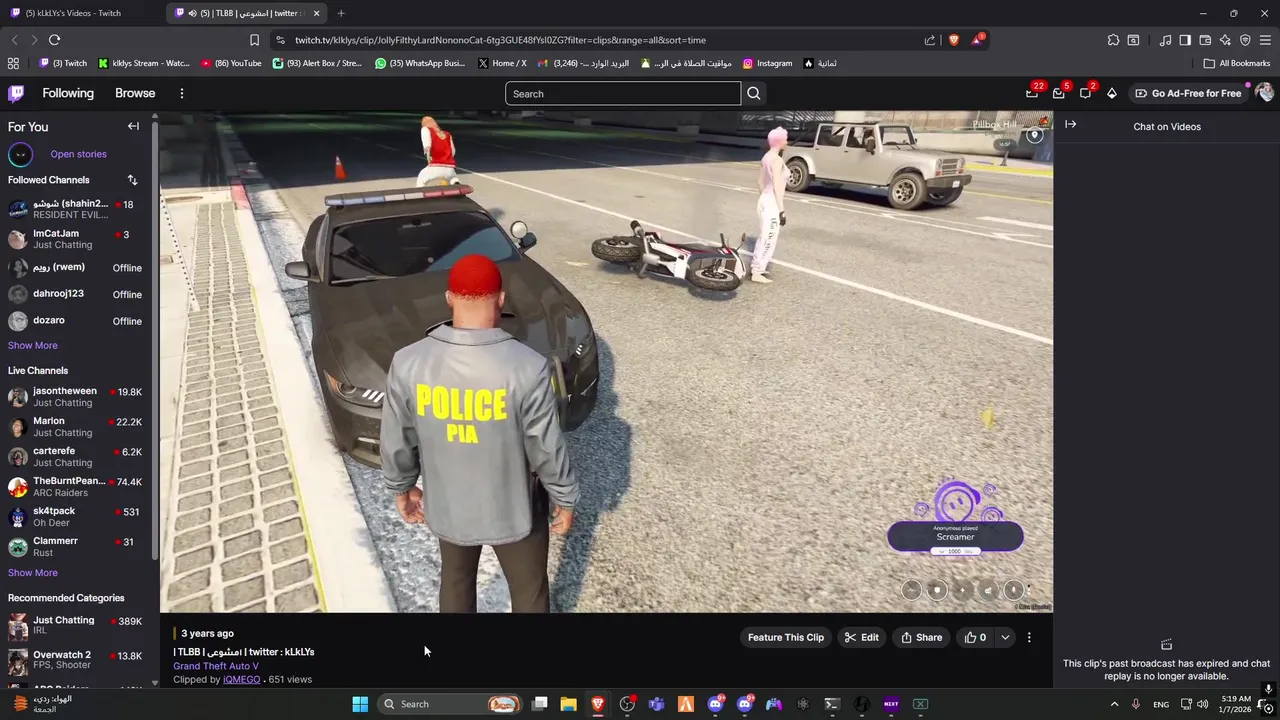The height and width of the screenshot is (720, 1280).
Task: Open dahrooj123 offline channel
Action: [x=77, y=294]
